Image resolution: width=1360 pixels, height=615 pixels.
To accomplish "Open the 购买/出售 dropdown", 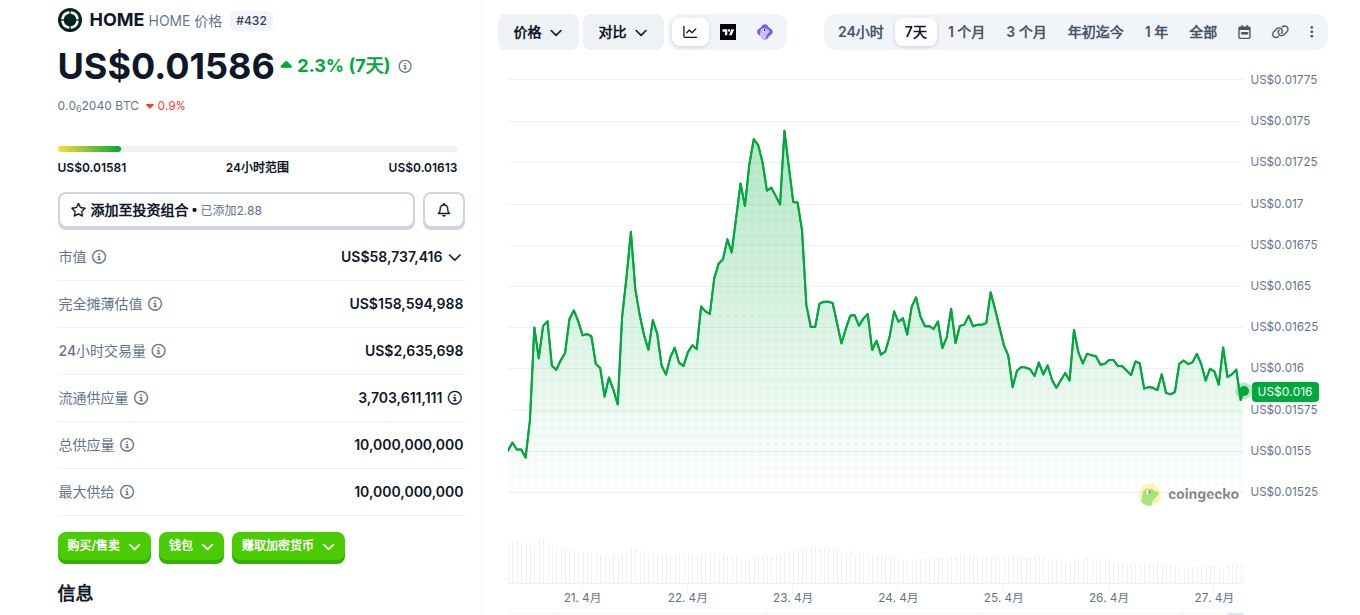I will pos(104,546).
